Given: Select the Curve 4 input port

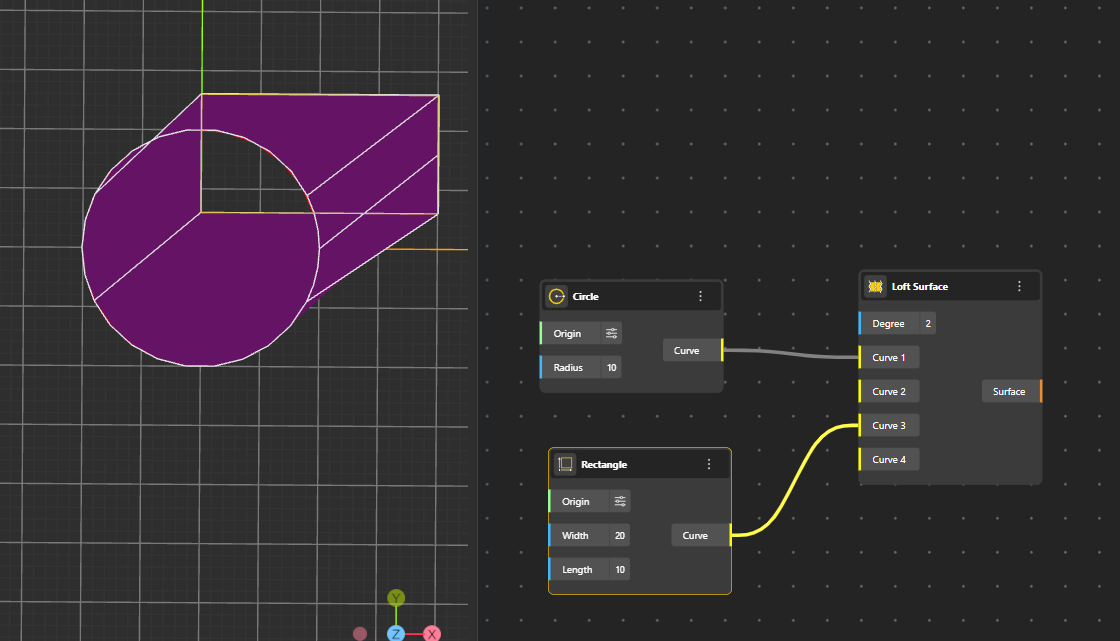Looking at the screenshot, I should tap(887, 460).
